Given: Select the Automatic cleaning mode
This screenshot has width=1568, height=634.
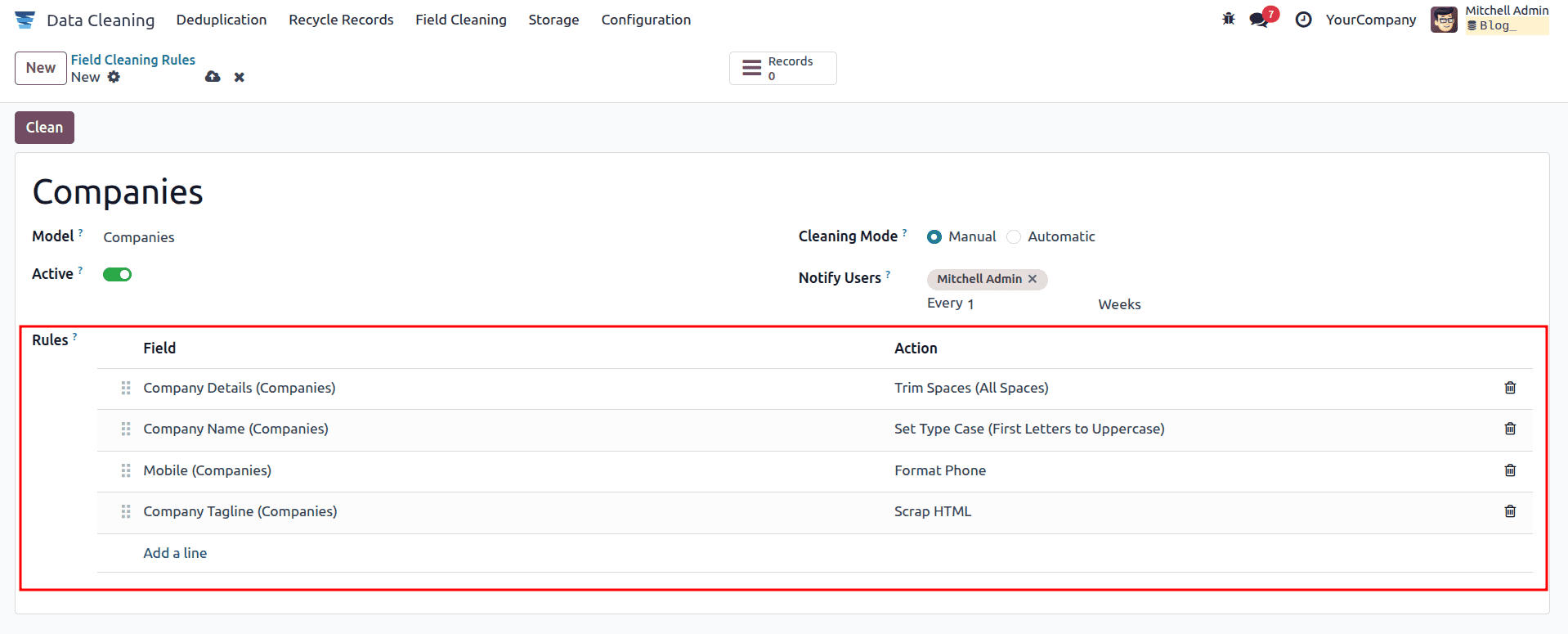Looking at the screenshot, I should click(1014, 237).
